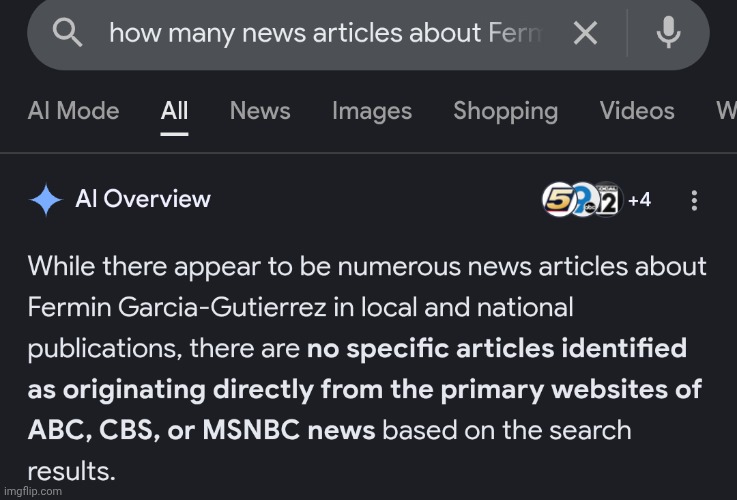
Task: Click the AI Overview heading label
Action: tap(143, 199)
